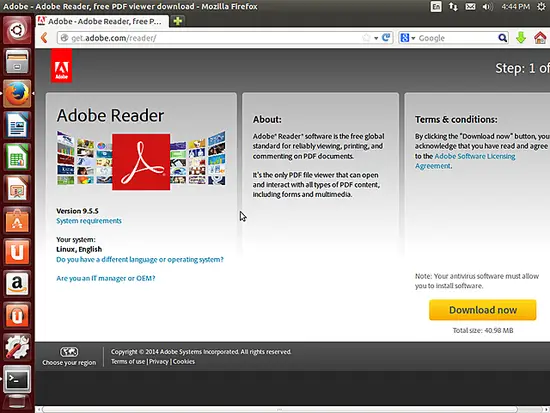Image resolution: width=550 pixels, height=413 pixels.
Task: Open mail messaging indicator
Action: tap(470, 6)
